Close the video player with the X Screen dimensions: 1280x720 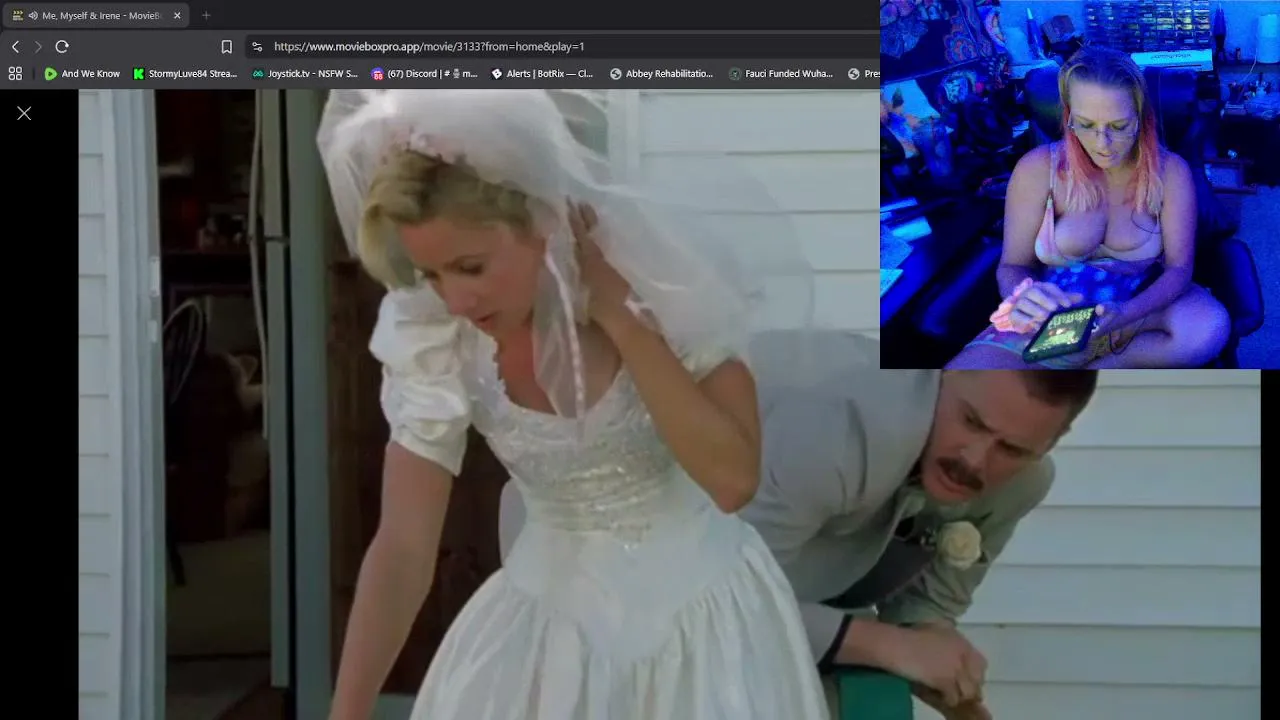24,113
